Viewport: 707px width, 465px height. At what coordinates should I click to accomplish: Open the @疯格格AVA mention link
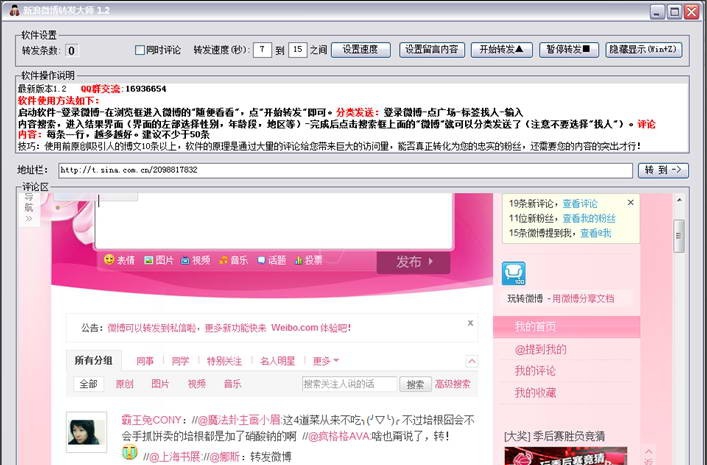339,437
